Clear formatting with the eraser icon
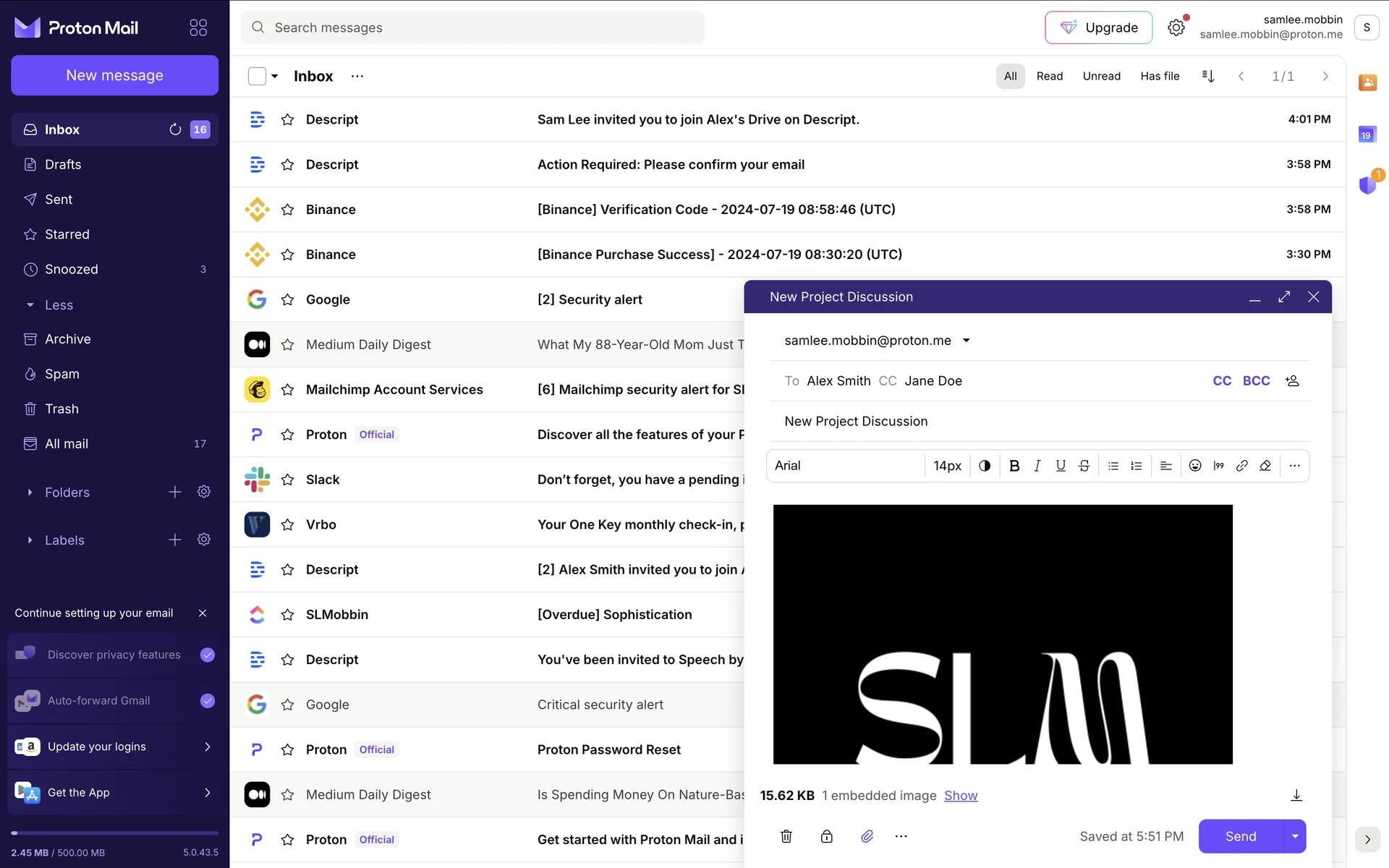The width and height of the screenshot is (1389, 868). (x=1265, y=466)
